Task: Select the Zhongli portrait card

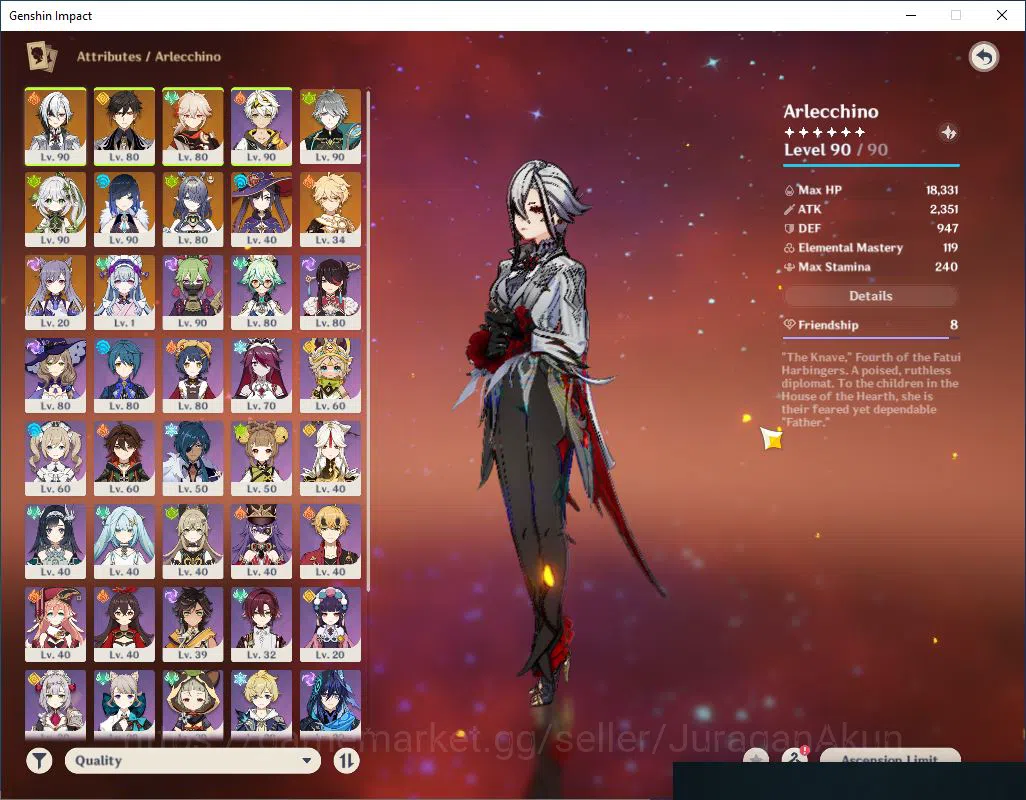Action: [x=124, y=126]
